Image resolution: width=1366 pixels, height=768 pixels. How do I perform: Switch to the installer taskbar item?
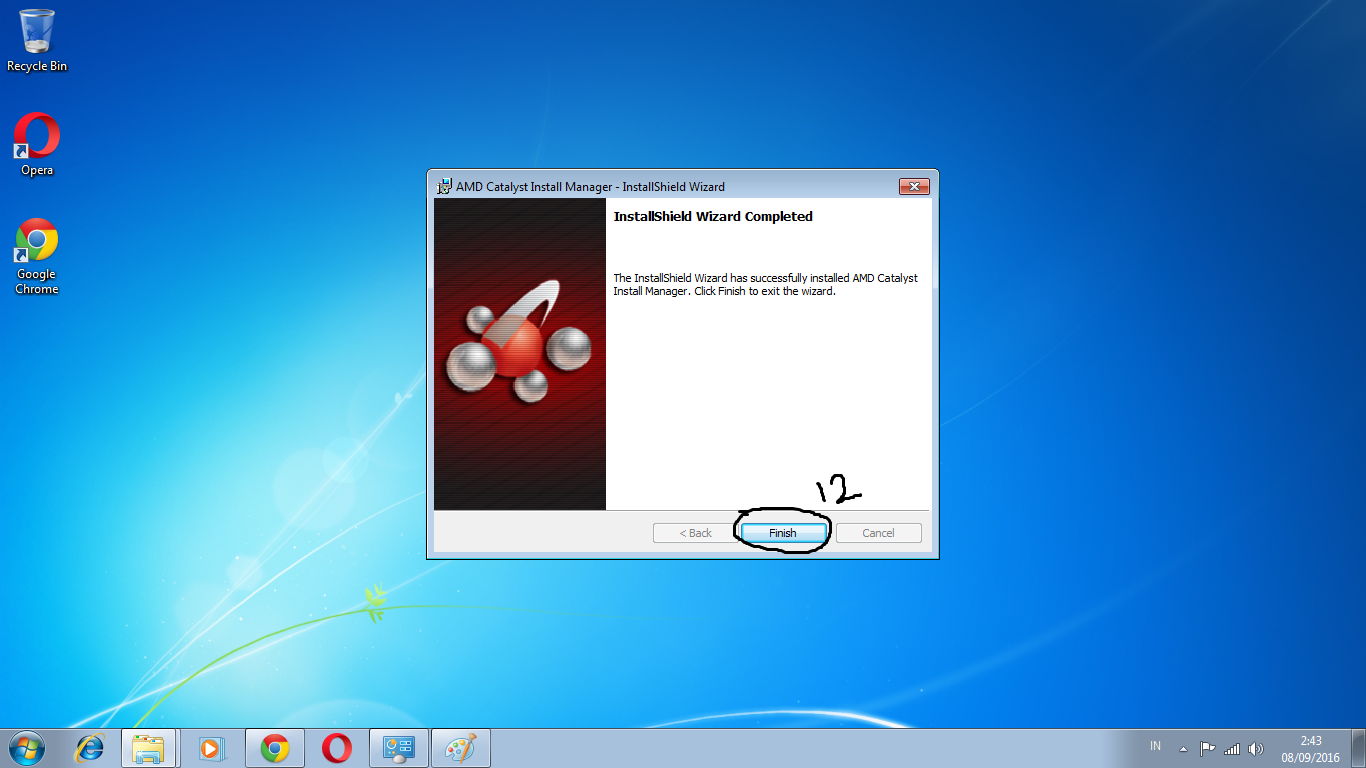click(399, 747)
